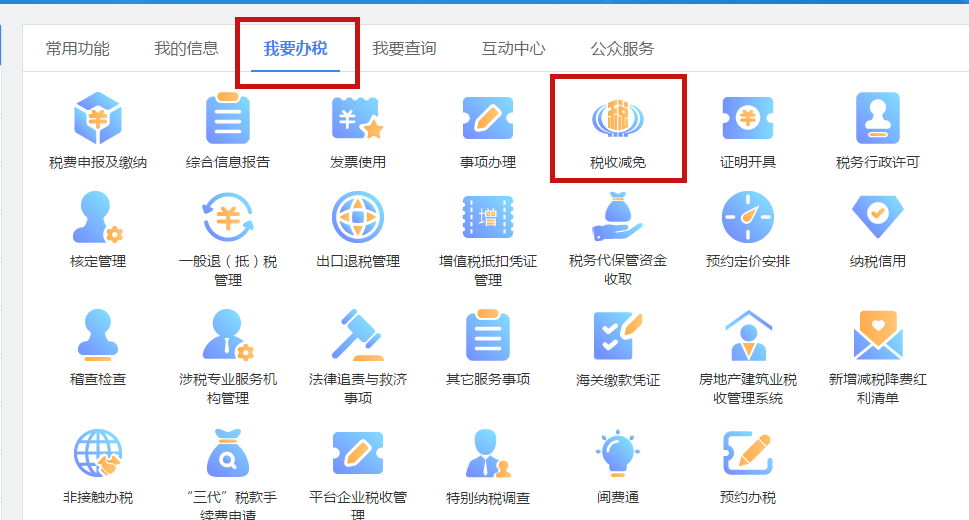Click the 一般退（抵）税管理 refund icon
Screen dimensions: 969x520
228,217
